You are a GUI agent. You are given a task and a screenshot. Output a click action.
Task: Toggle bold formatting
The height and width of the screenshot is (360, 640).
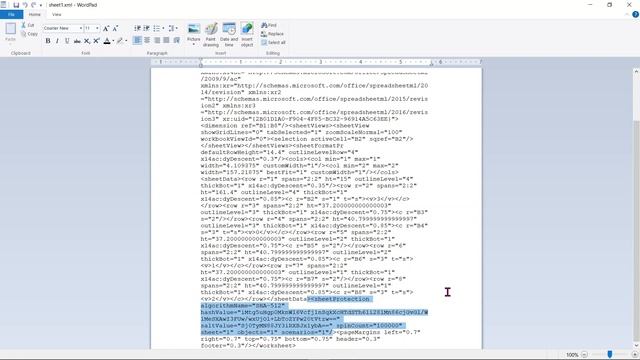tap(48, 41)
